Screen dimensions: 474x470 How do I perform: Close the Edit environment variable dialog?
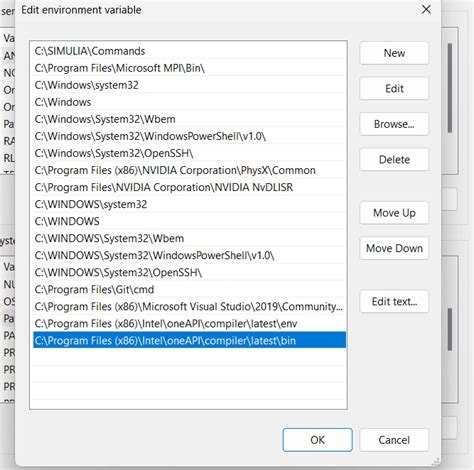pos(426,9)
